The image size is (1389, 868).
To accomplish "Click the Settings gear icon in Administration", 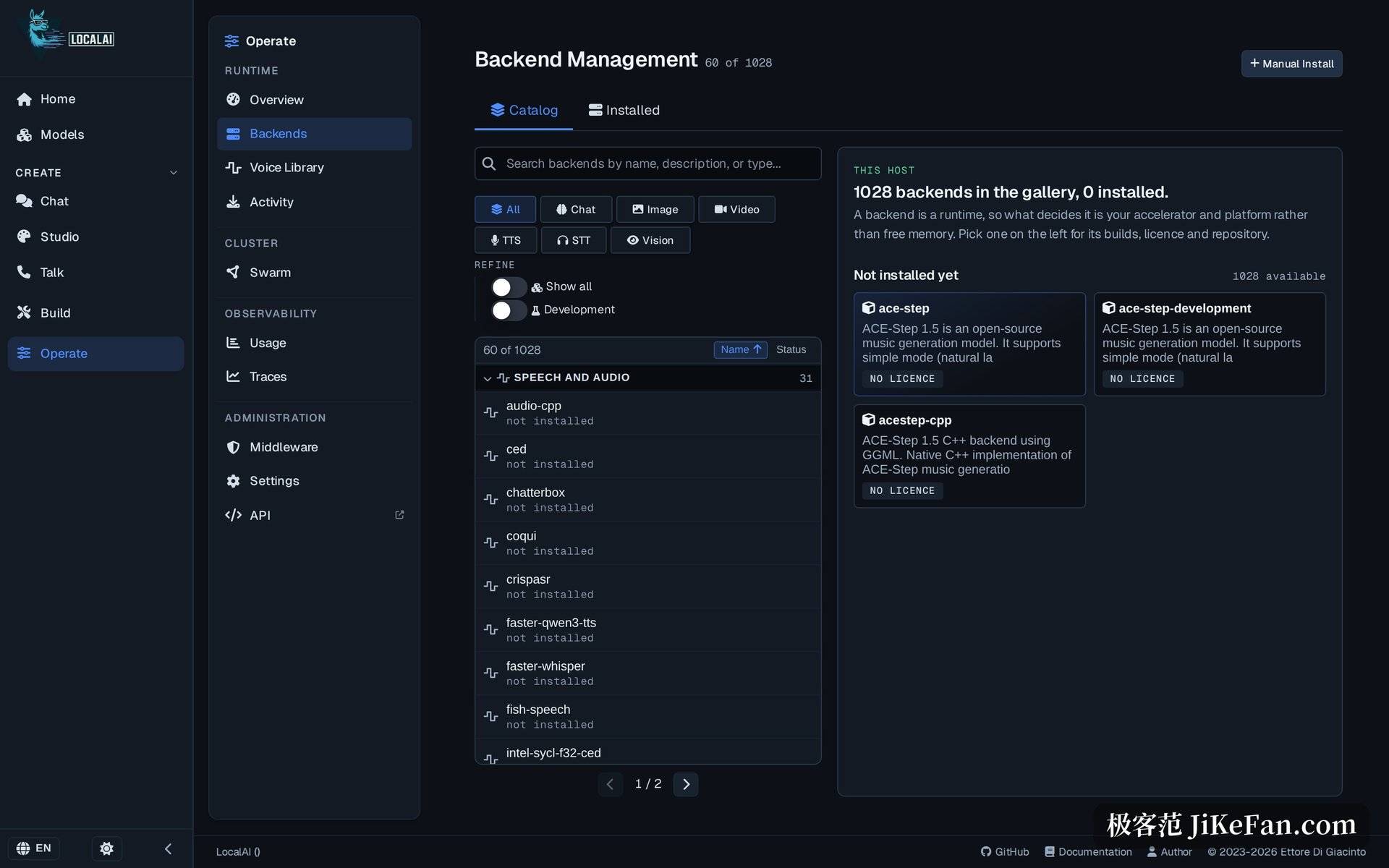I will (x=233, y=481).
